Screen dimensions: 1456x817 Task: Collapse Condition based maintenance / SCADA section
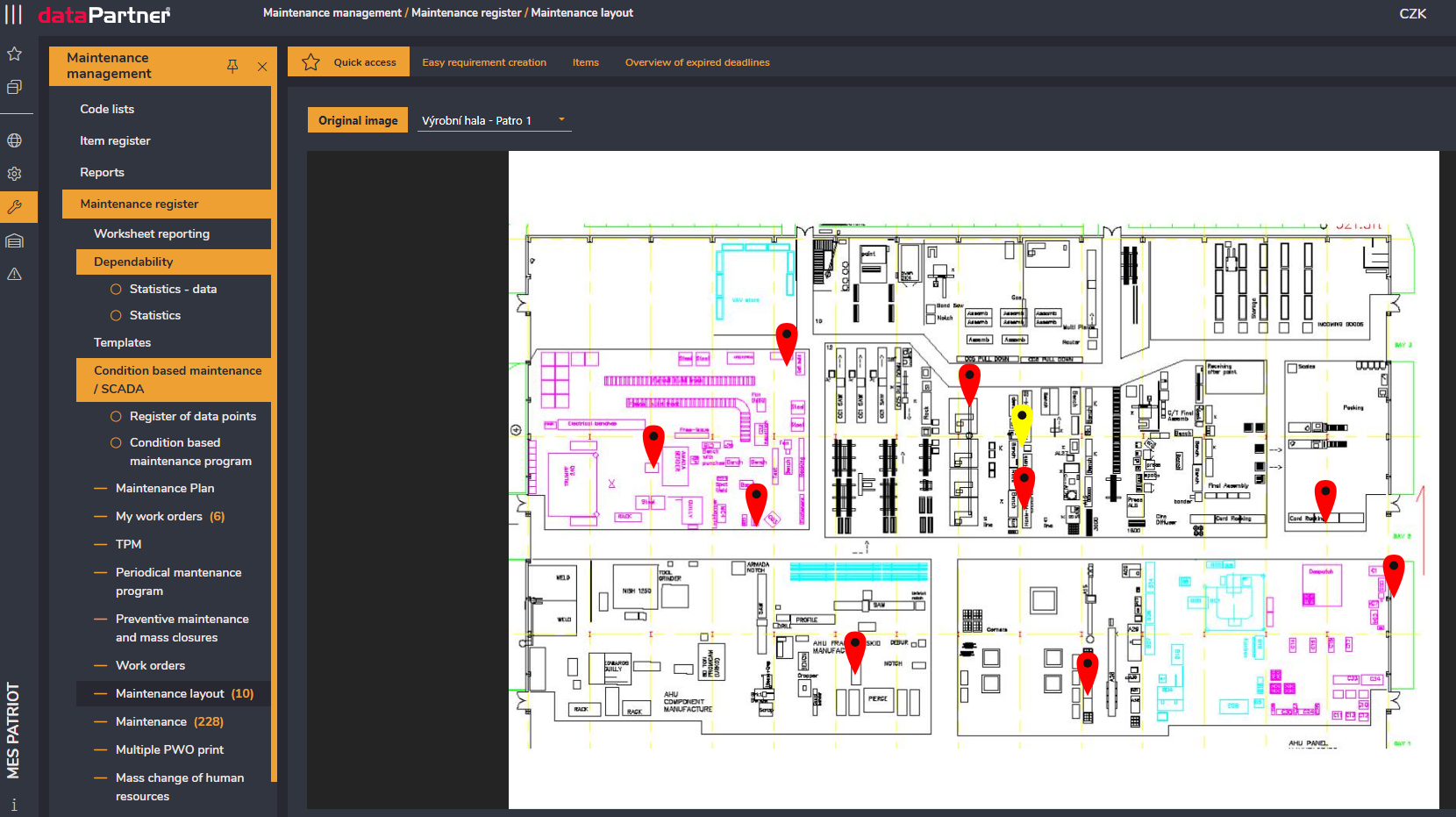[x=174, y=380]
